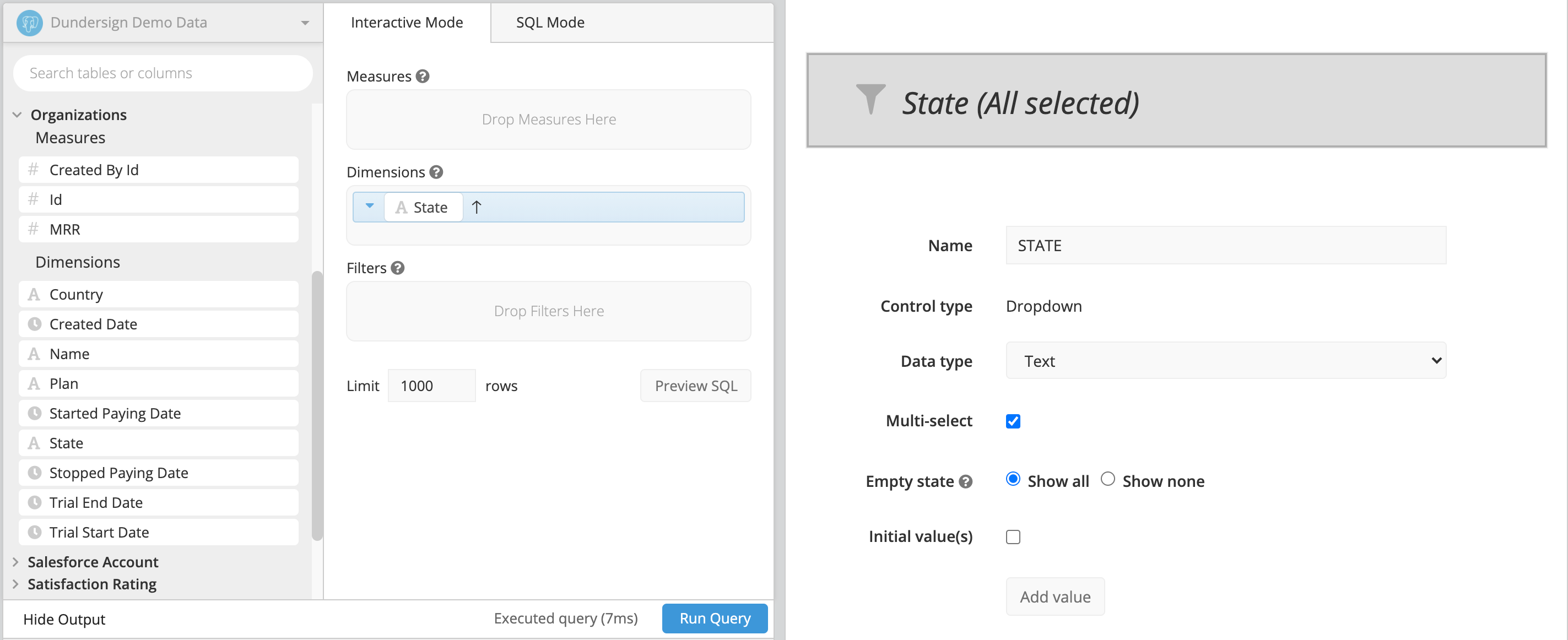Switch to Interactive Mode tab

tap(407, 23)
